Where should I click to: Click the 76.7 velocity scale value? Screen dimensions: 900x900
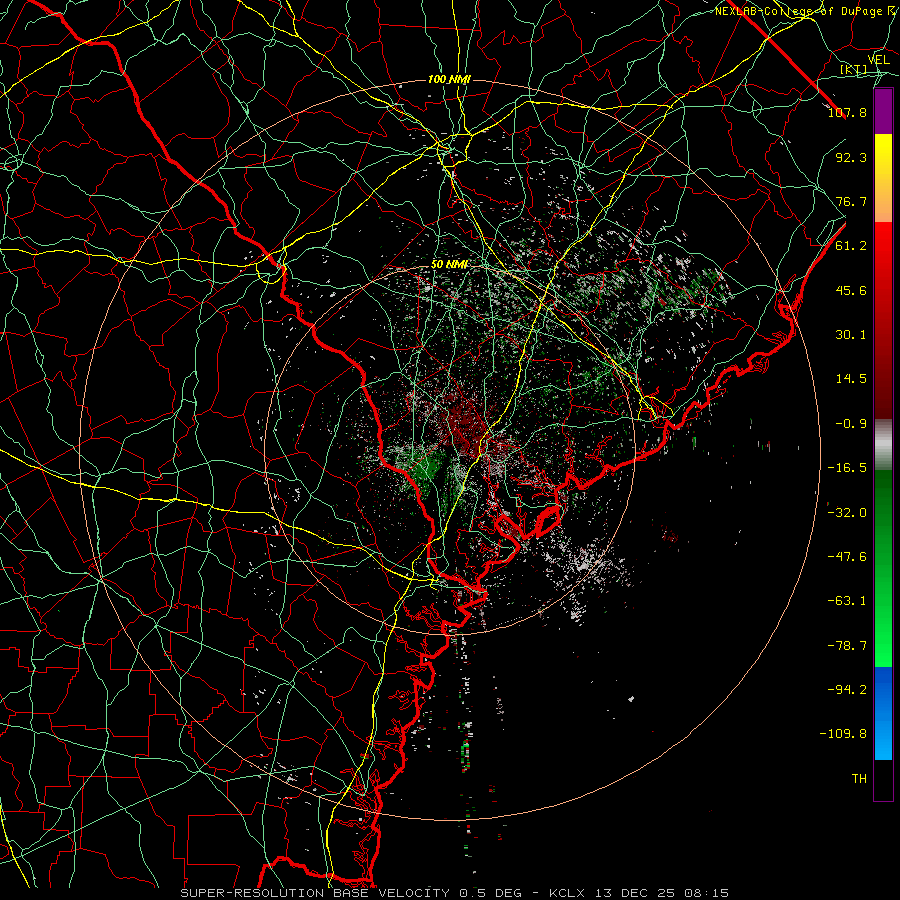tap(851, 201)
